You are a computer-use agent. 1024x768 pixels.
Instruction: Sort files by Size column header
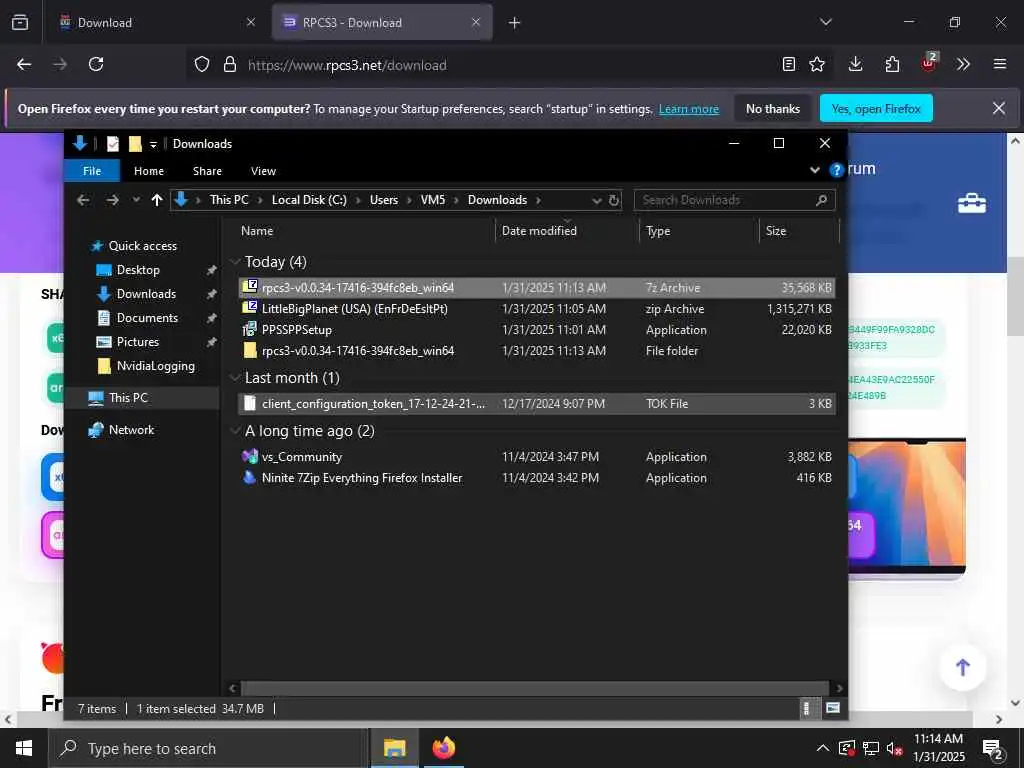776,231
